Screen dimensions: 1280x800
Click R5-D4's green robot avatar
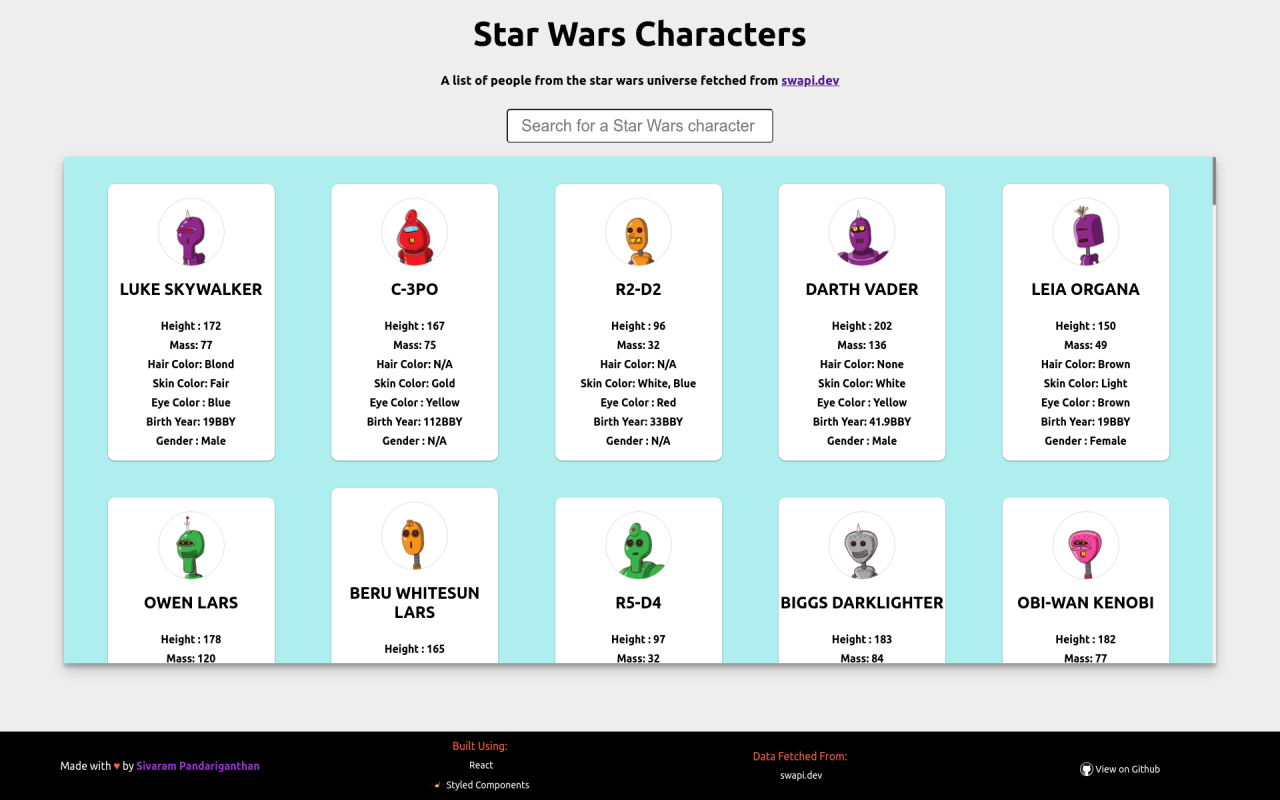638,545
